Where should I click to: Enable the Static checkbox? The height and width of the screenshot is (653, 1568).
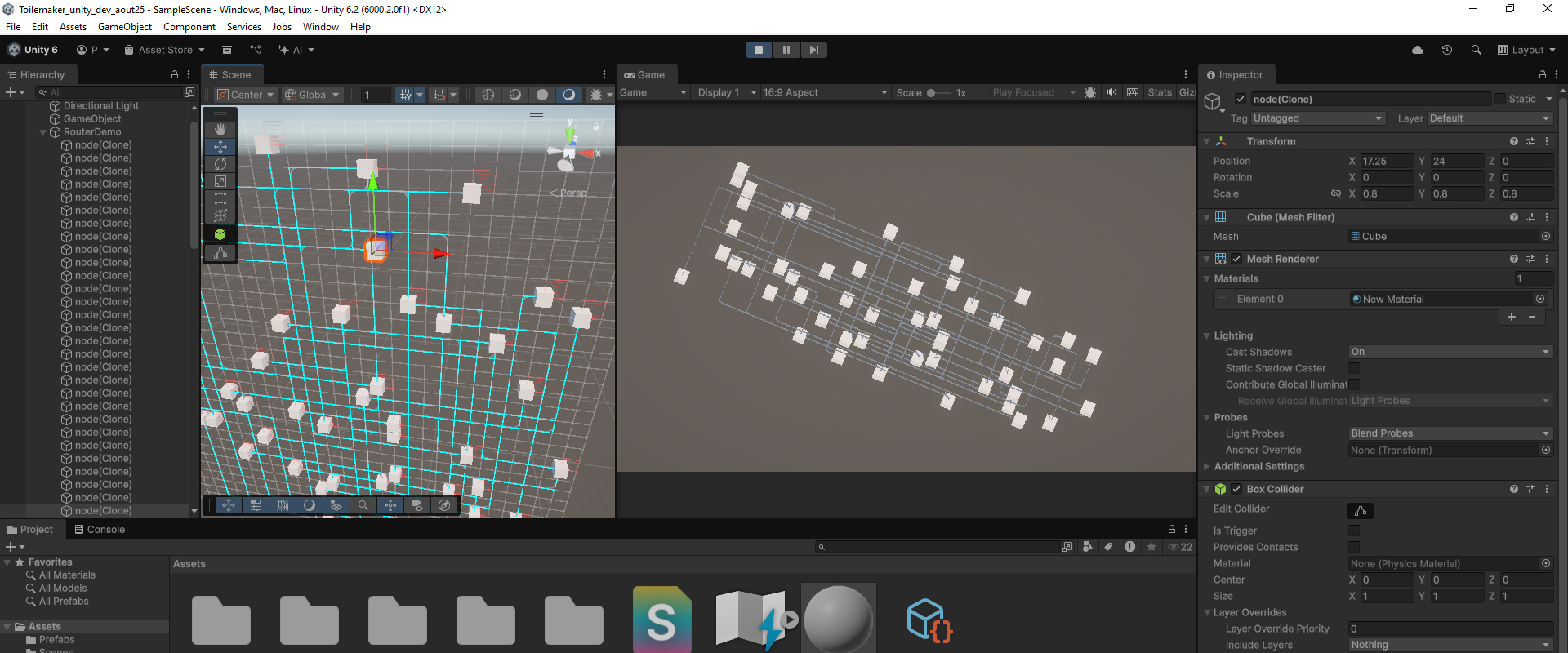1500,99
